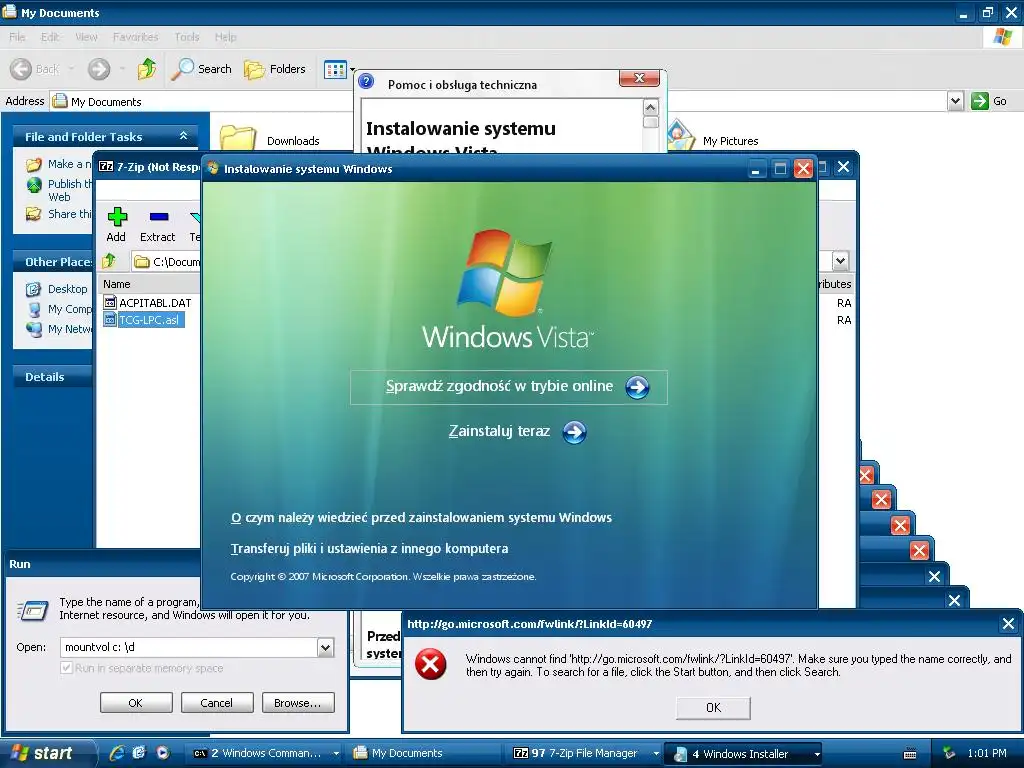Click the scroll-up arrow in Pomoc window
This screenshot has width=1024, height=768.
pyautogui.click(x=650, y=107)
